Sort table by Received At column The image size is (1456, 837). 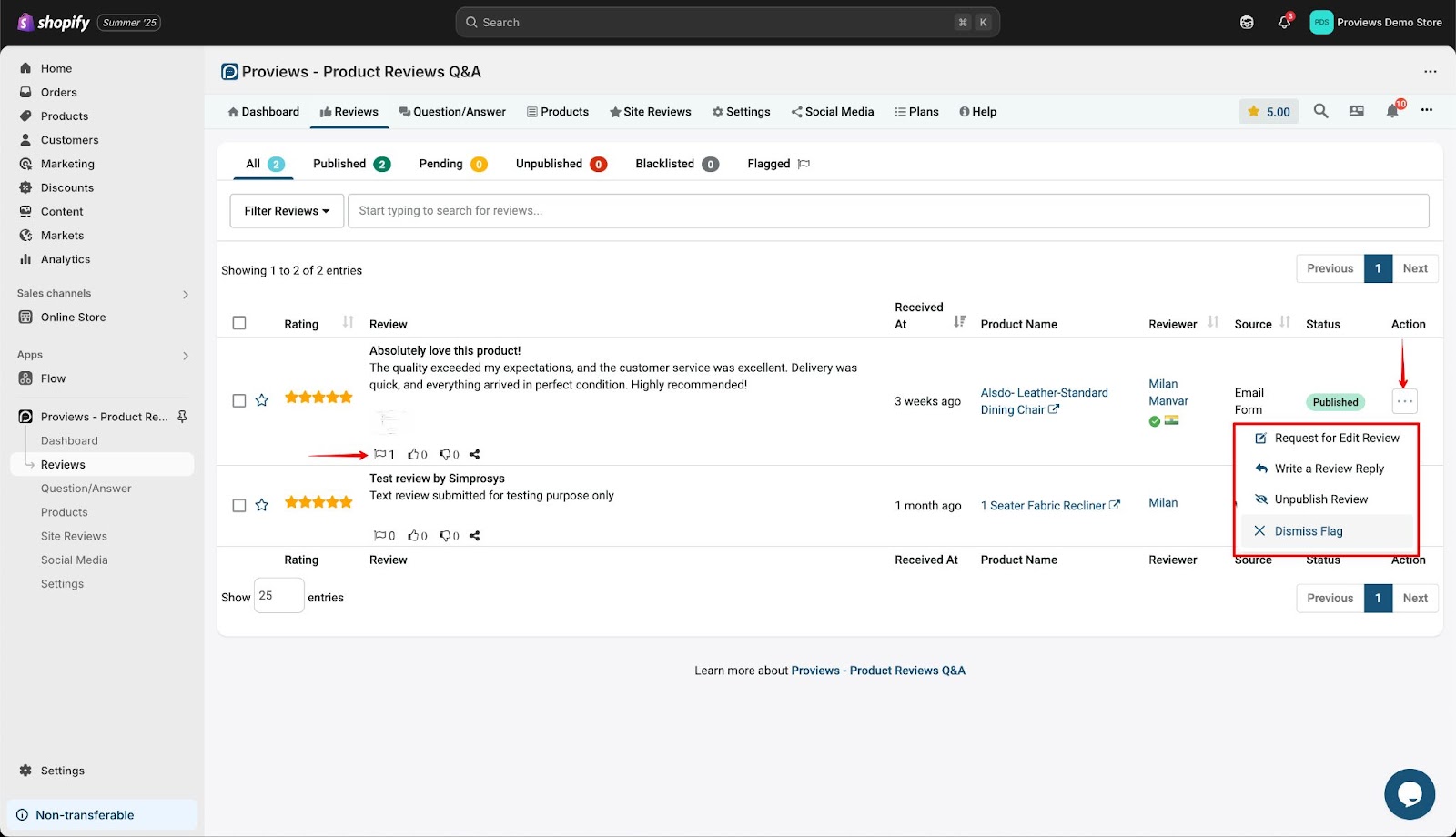tap(959, 321)
